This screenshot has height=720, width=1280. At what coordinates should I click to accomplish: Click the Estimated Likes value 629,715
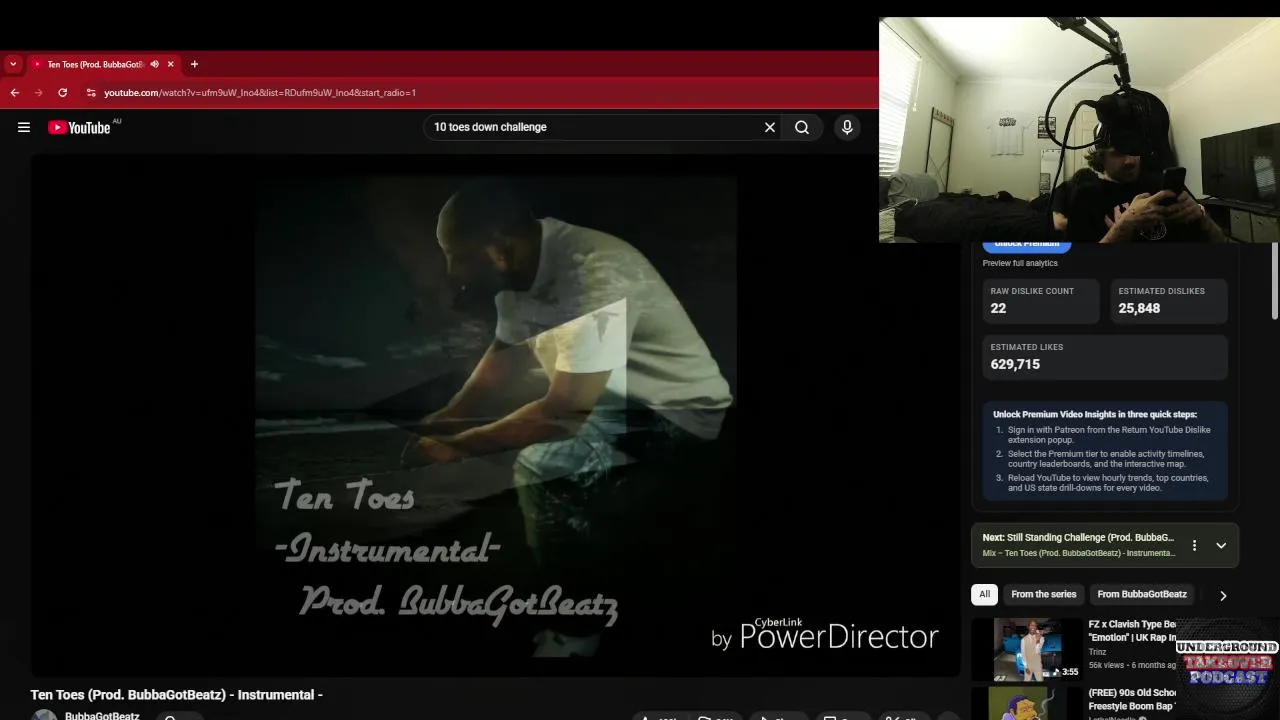[x=1015, y=364]
